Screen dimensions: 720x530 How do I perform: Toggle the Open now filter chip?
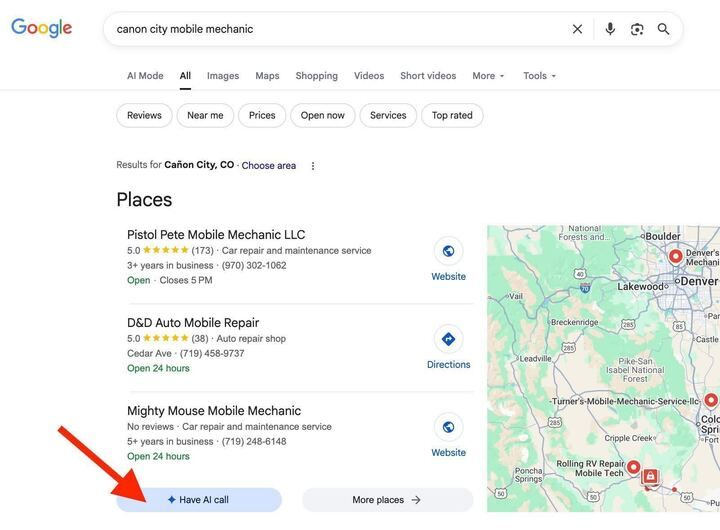coord(322,115)
